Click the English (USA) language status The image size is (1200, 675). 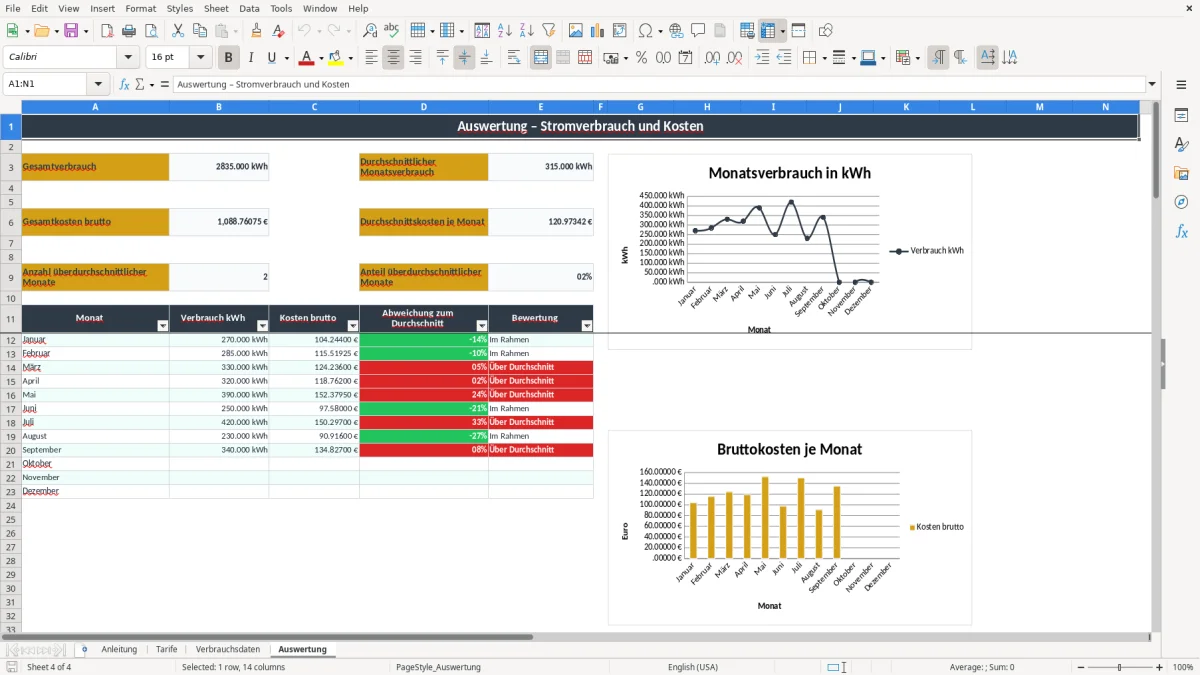(693, 667)
